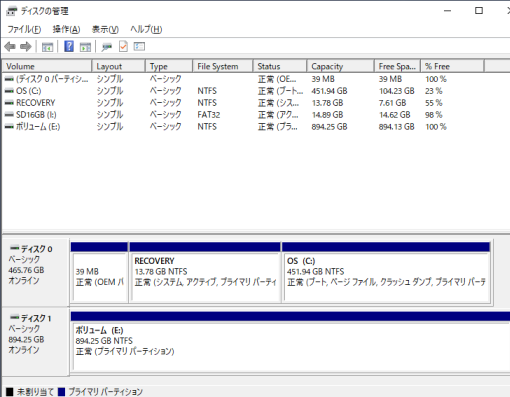Click the Back arrow toolbar icon
The width and height of the screenshot is (510, 397).
pos(10,47)
